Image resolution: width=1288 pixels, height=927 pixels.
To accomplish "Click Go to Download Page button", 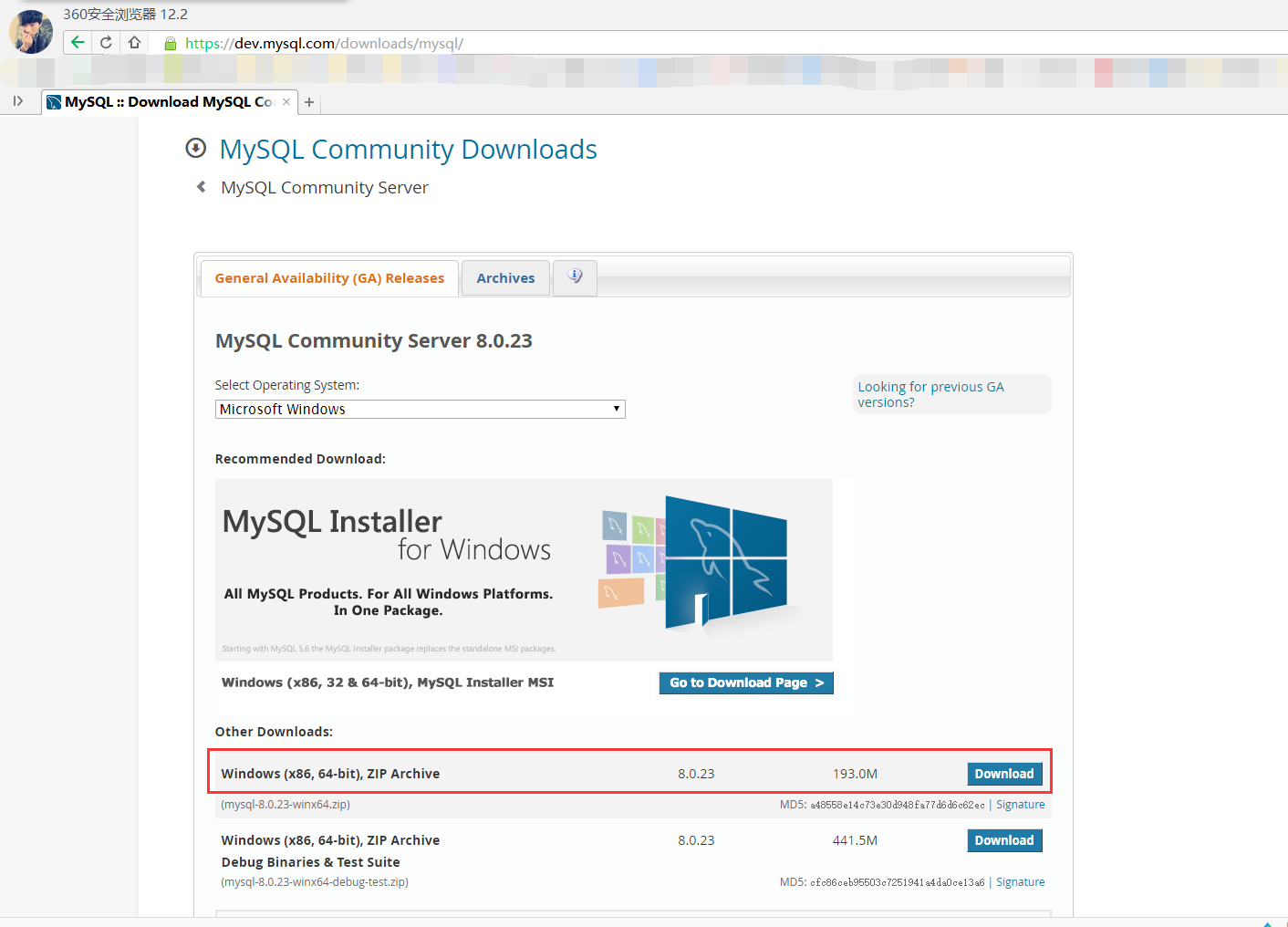I will (745, 682).
